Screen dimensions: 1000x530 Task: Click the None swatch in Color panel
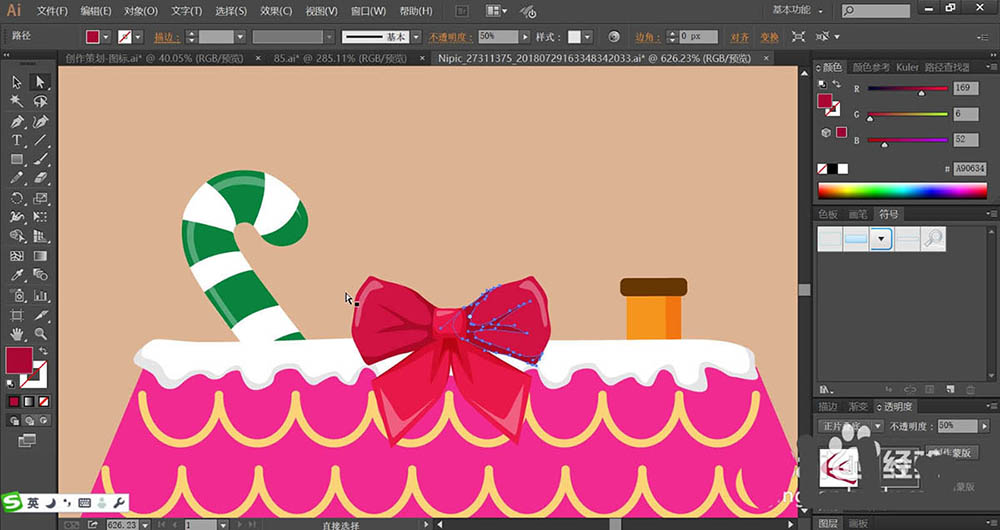(822, 169)
